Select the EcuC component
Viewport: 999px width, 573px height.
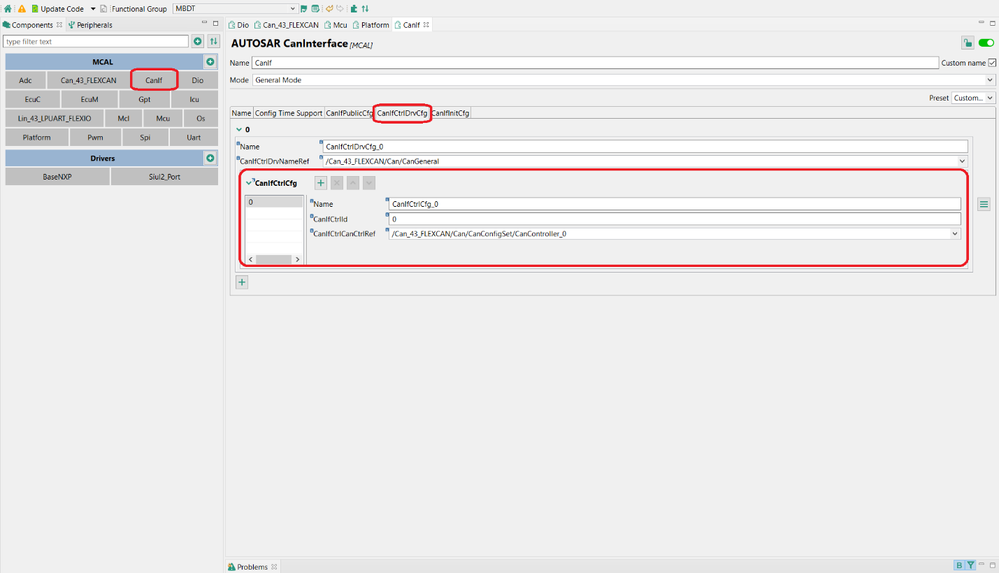coord(32,99)
